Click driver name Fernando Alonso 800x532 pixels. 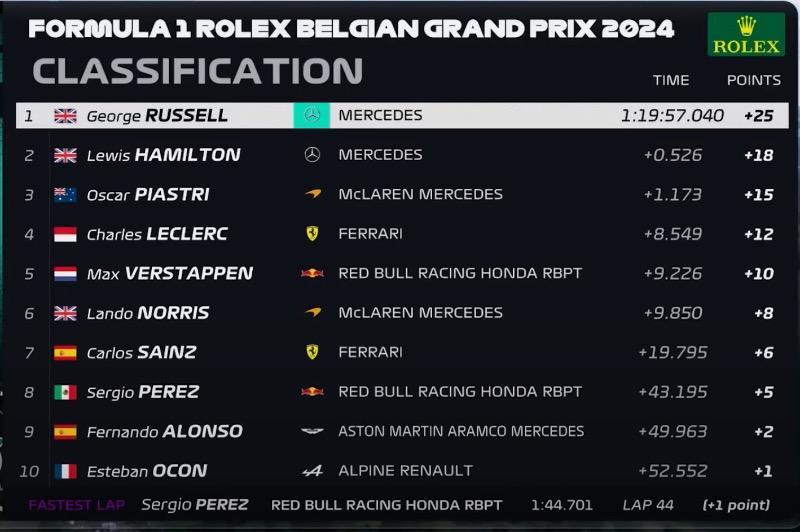[165, 432]
